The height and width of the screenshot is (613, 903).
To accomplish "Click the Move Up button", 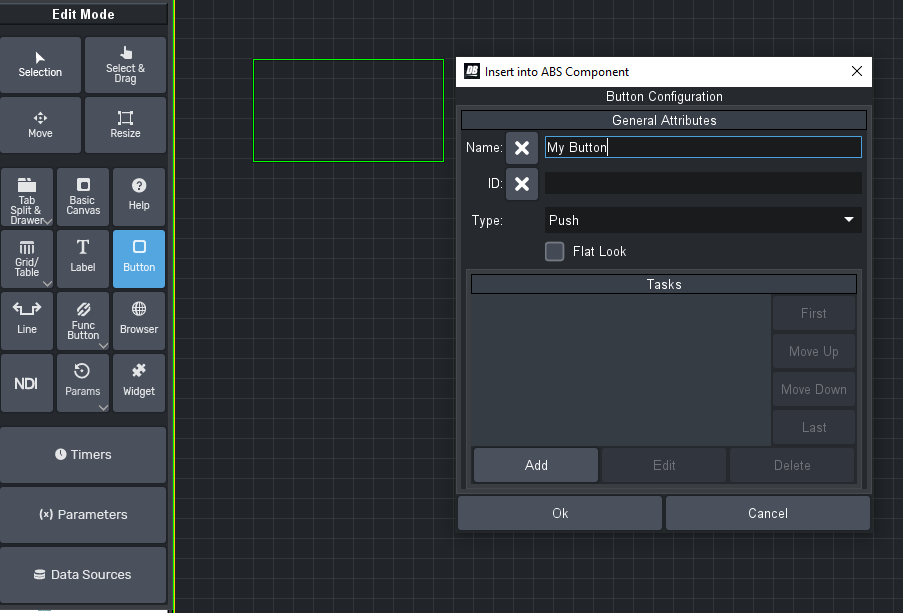I will pyautogui.click(x=814, y=351).
